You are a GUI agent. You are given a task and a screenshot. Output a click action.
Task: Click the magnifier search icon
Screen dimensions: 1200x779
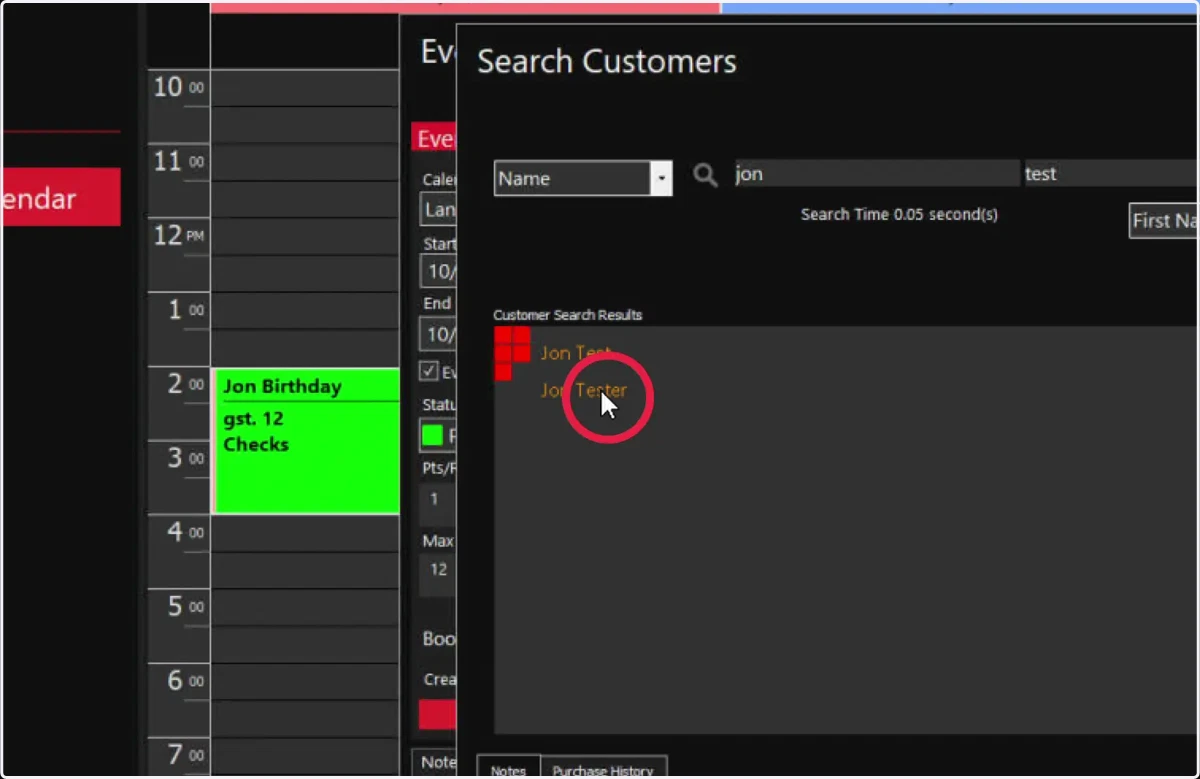coord(706,176)
